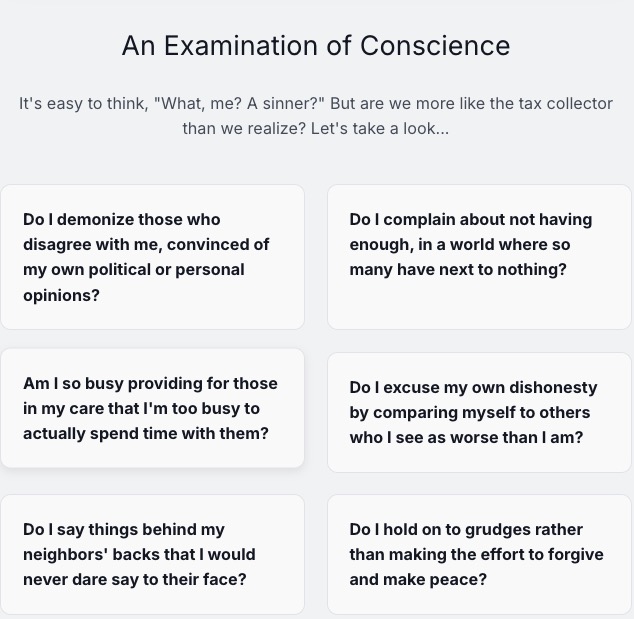Click the line "Do I demonize those who"

click(122, 219)
